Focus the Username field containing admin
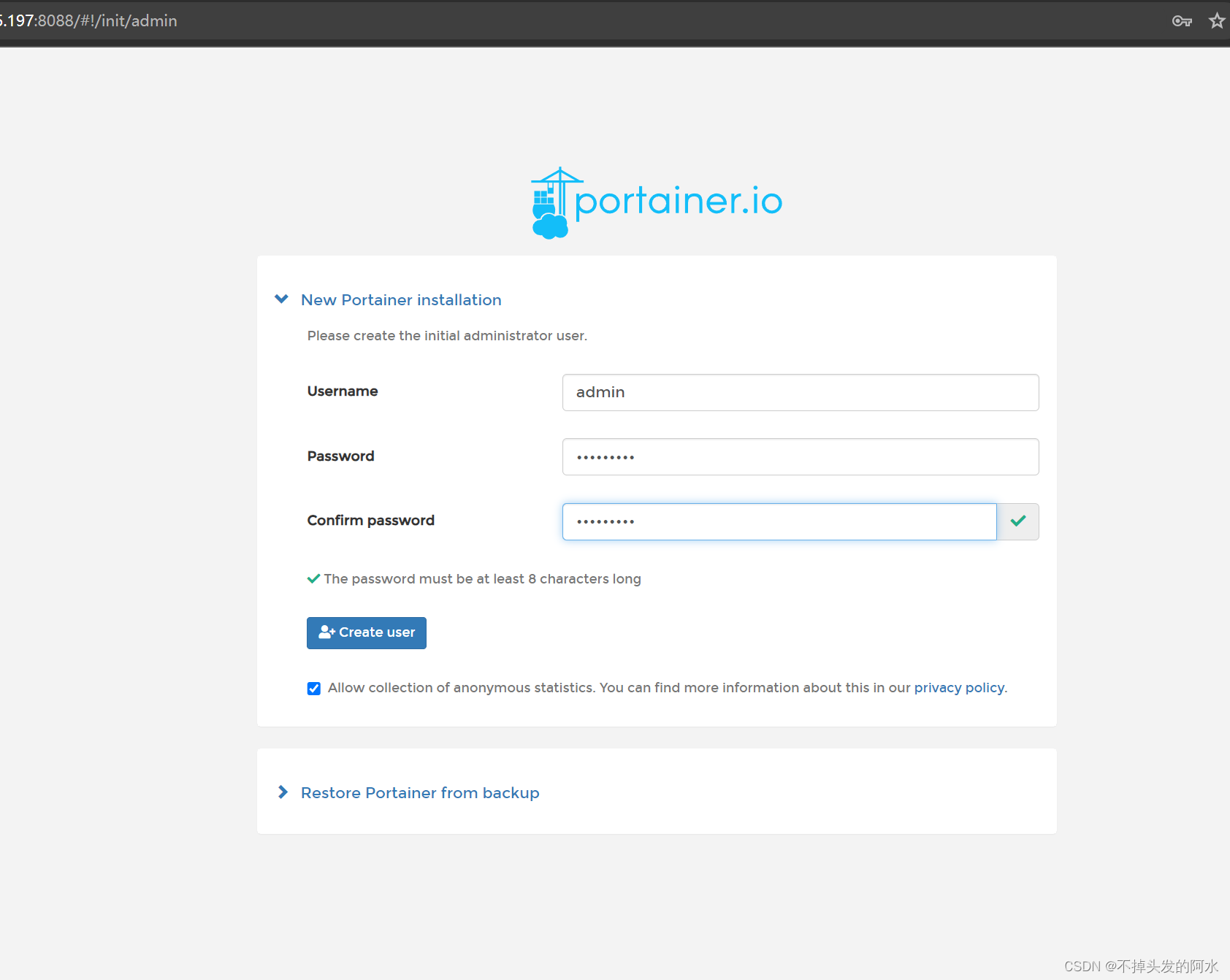Screen dimensions: 1230x980 [x=801, y=393]
